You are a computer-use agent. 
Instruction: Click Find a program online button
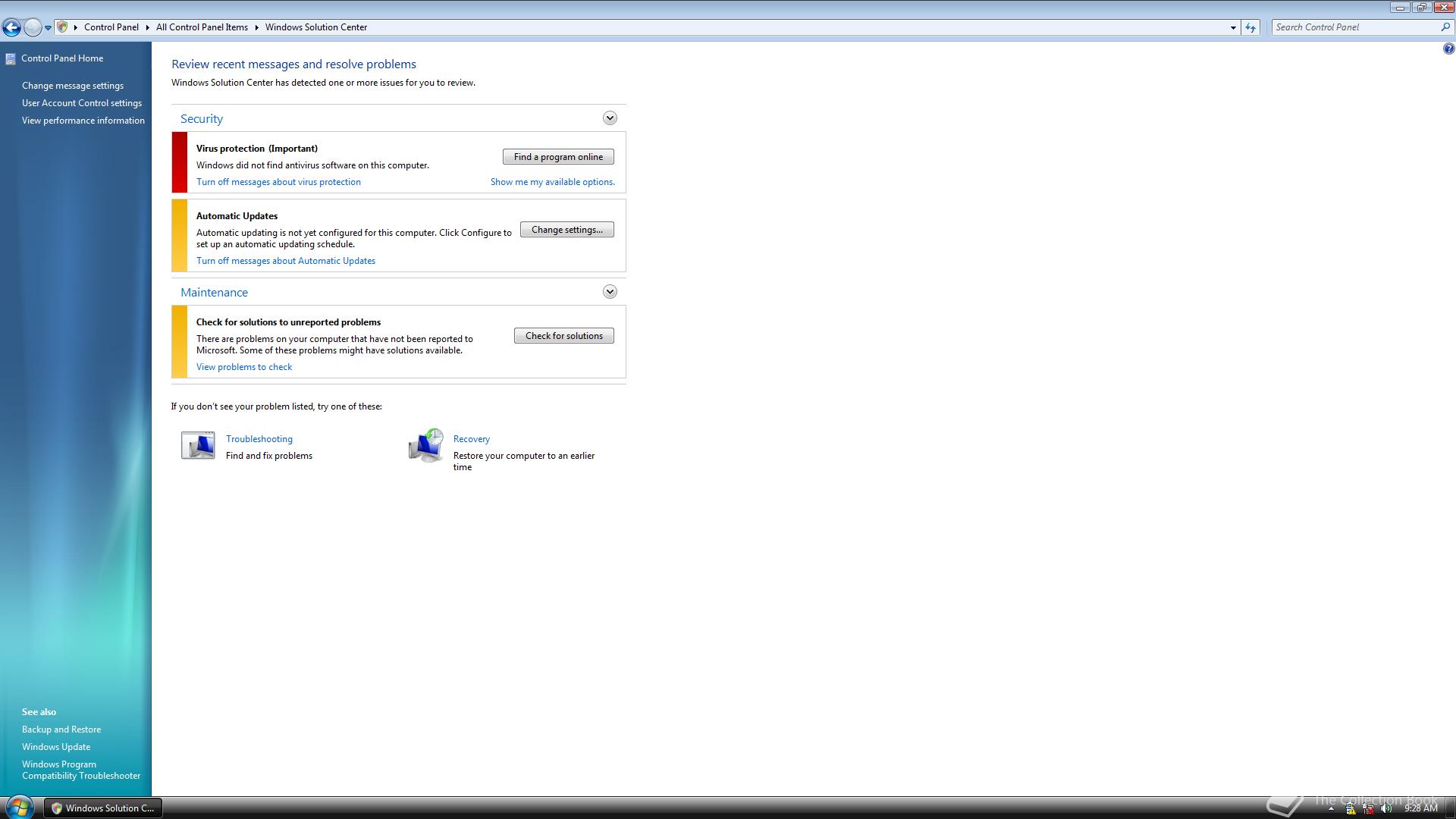pos(558,157)
